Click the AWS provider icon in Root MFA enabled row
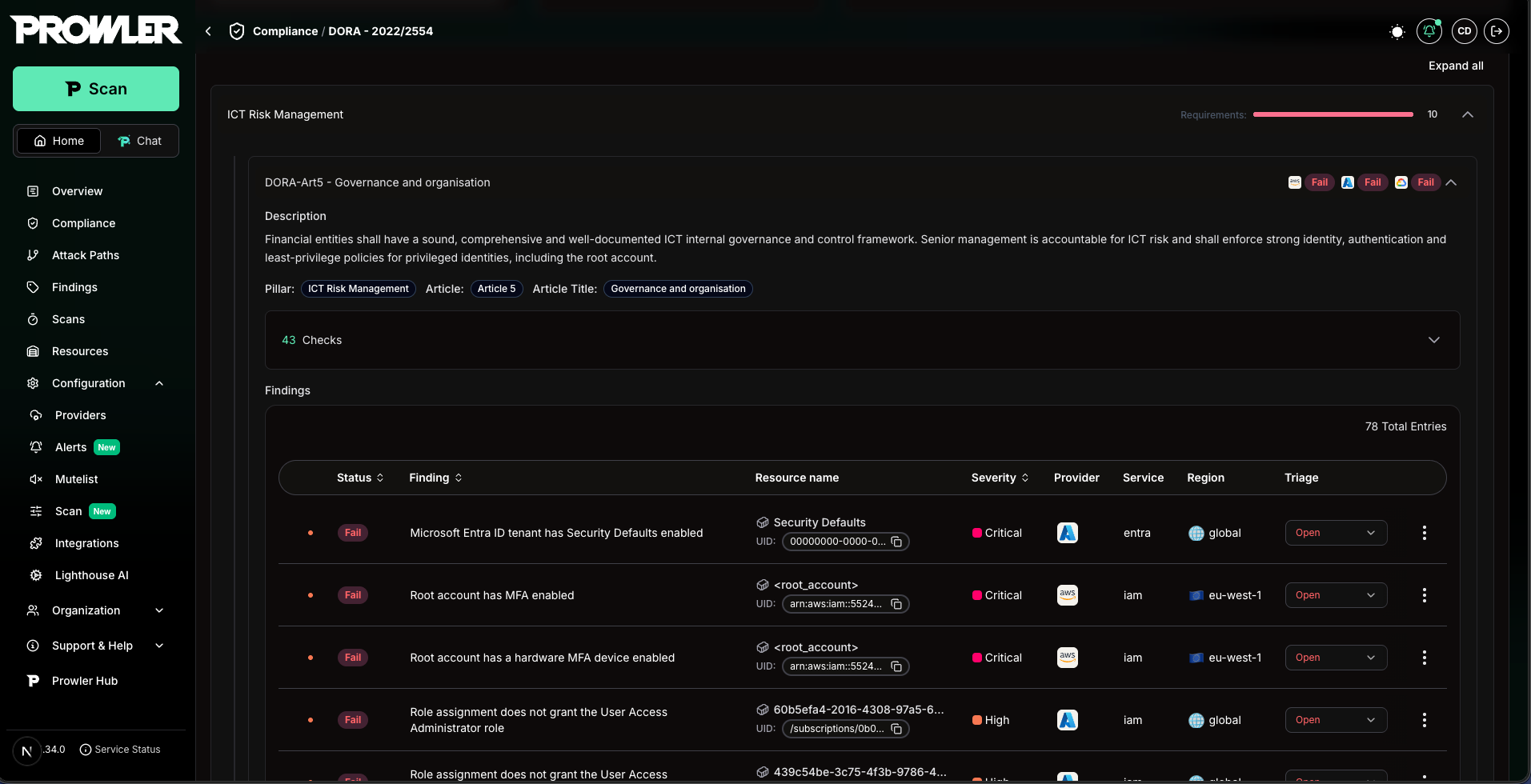The height and width of the screenshot is (784, 1531). 1067,595
